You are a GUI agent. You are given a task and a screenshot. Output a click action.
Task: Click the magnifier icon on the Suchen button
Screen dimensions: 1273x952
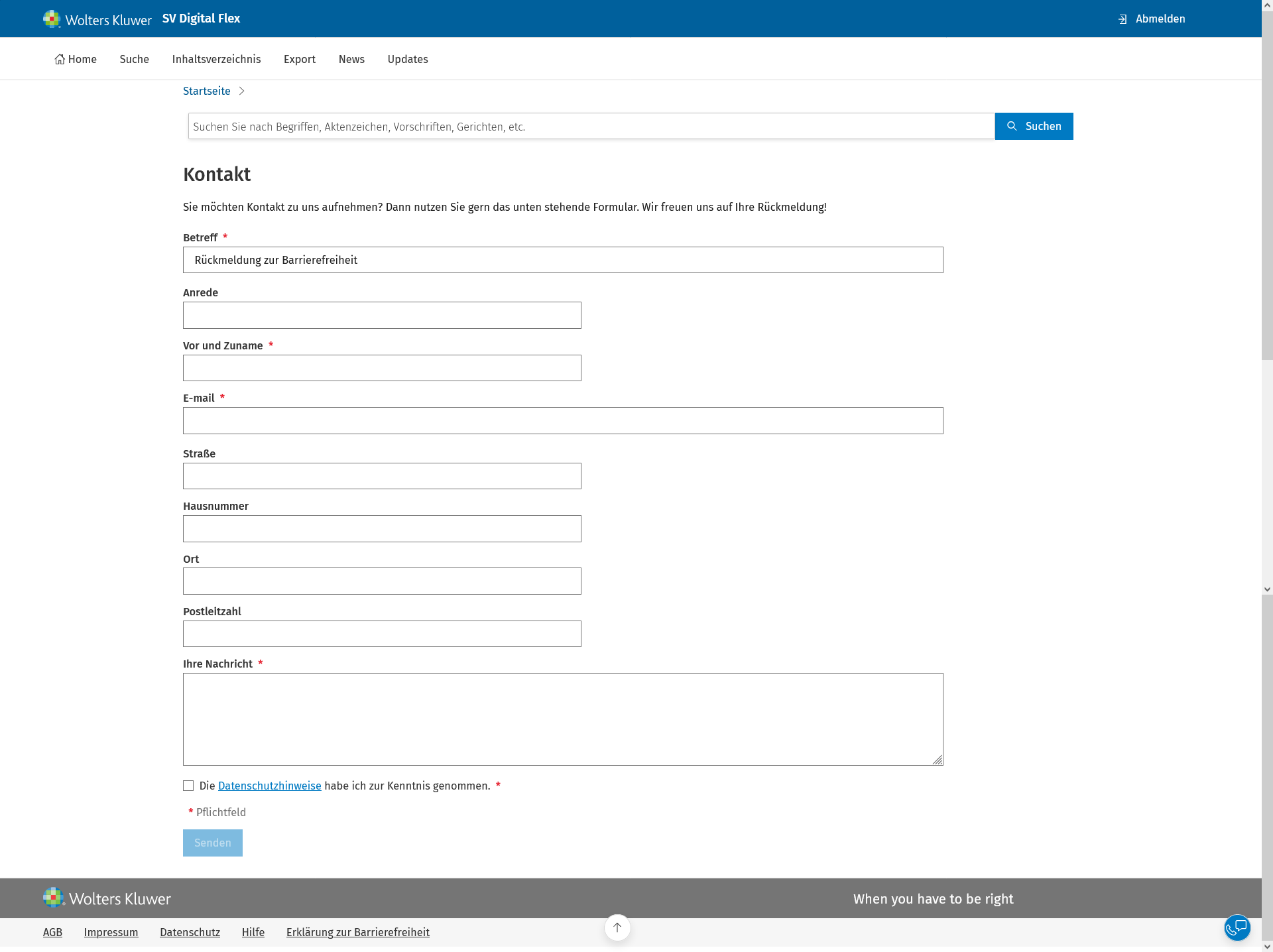(x=1012, y=126)
